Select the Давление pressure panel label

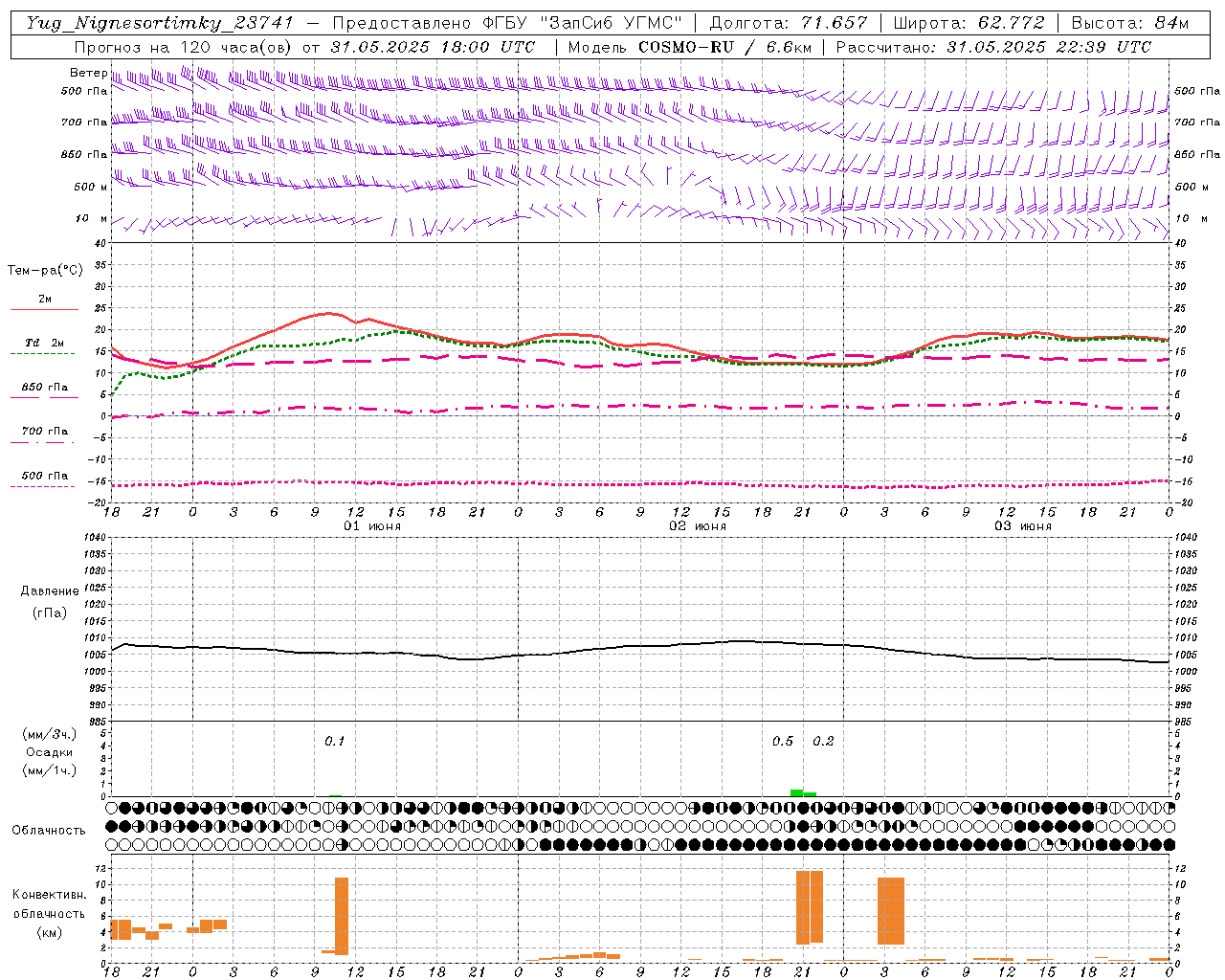point(50,591)
